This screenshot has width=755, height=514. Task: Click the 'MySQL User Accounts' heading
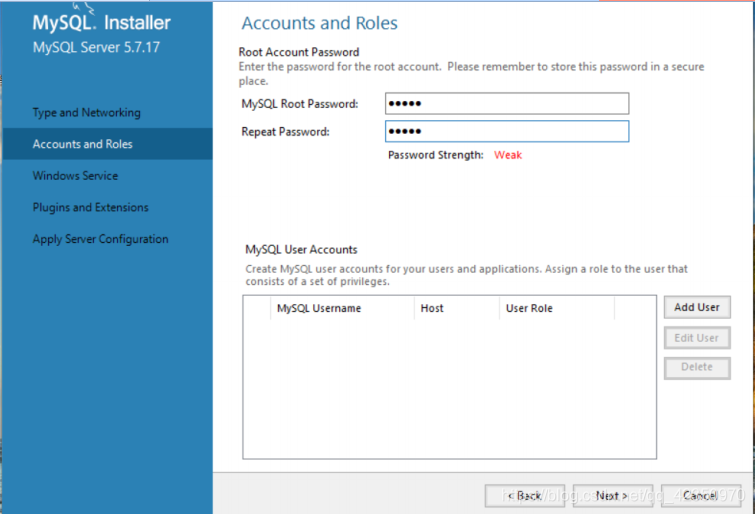point(301,250)
